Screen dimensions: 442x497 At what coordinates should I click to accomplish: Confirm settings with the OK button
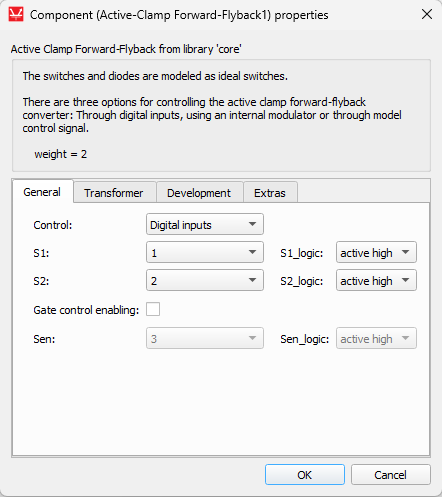(x=305, y=474)
